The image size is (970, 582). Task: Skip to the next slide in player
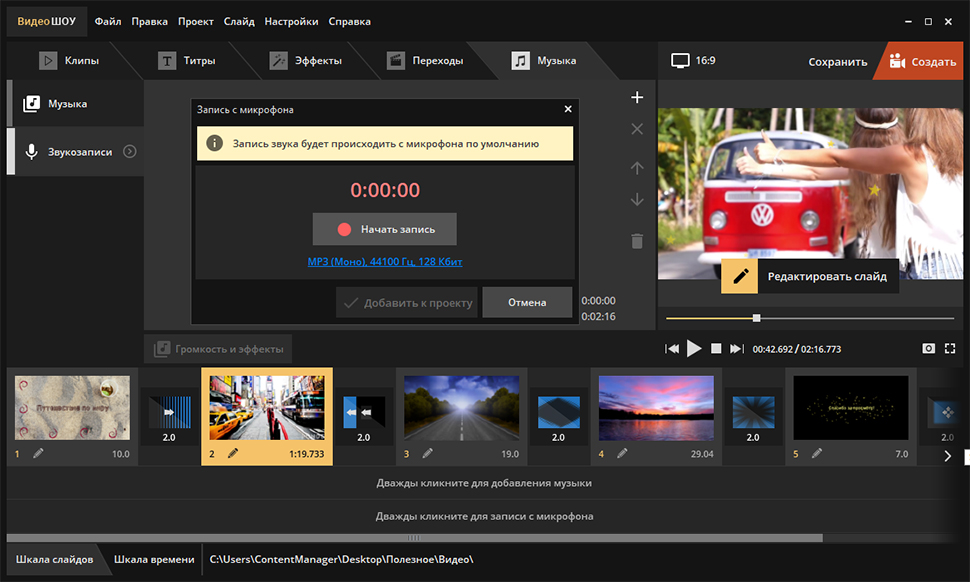(736, 348)
